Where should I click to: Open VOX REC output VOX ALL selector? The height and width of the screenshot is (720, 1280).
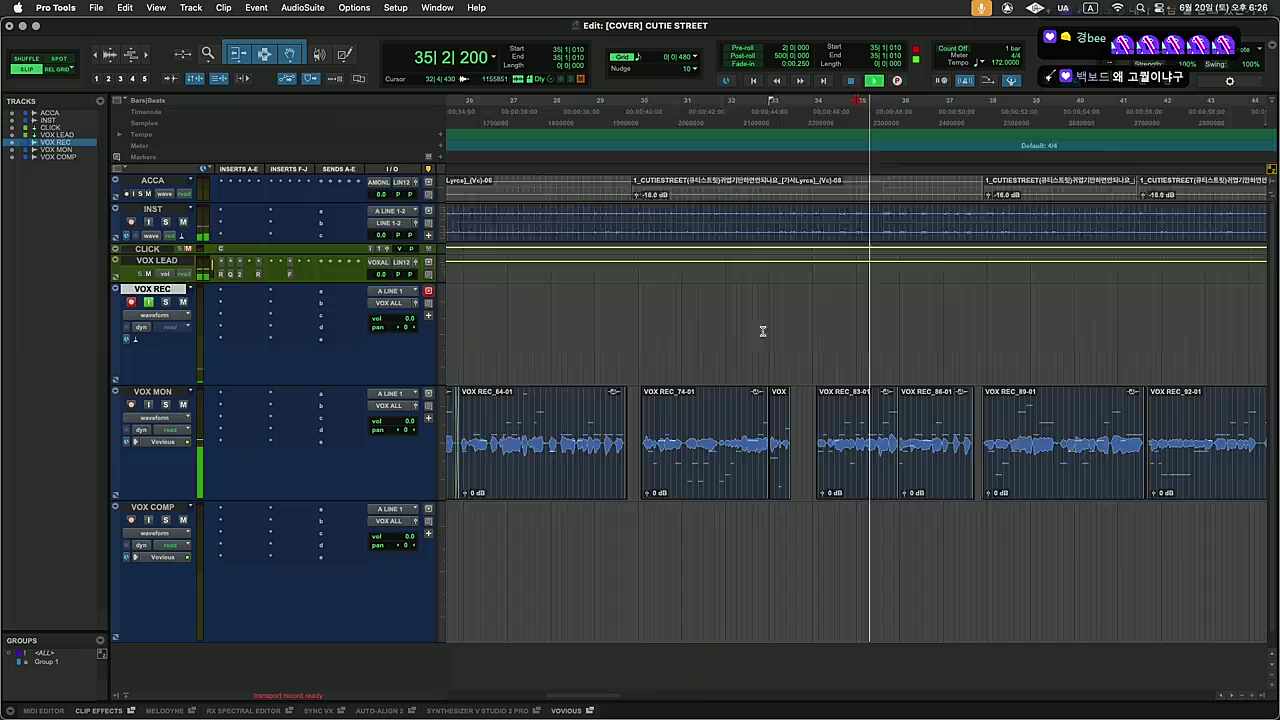pos(390,303)
